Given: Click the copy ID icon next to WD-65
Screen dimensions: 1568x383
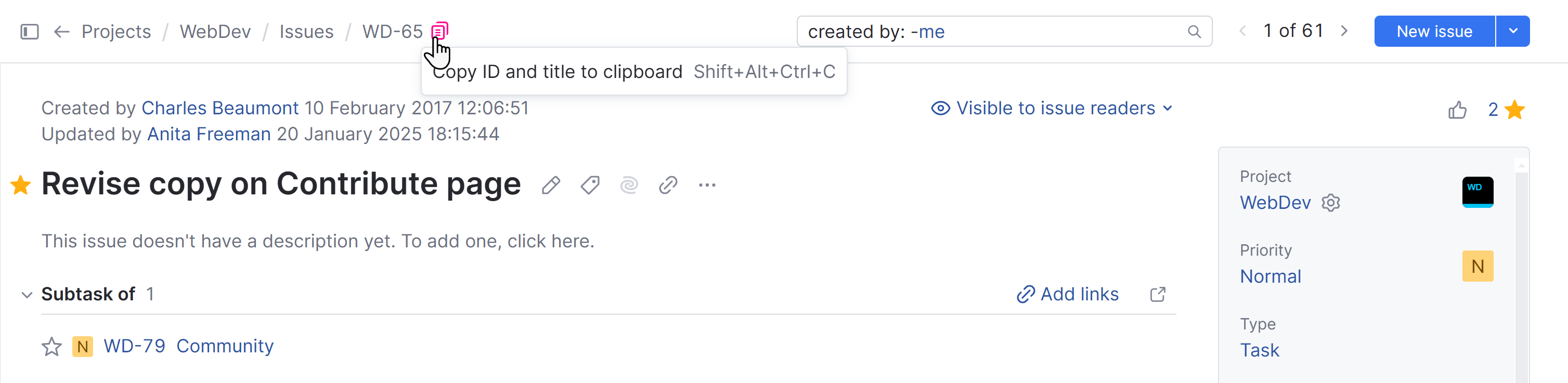Looking at the screenshot, I should click(x=439, y=29).
